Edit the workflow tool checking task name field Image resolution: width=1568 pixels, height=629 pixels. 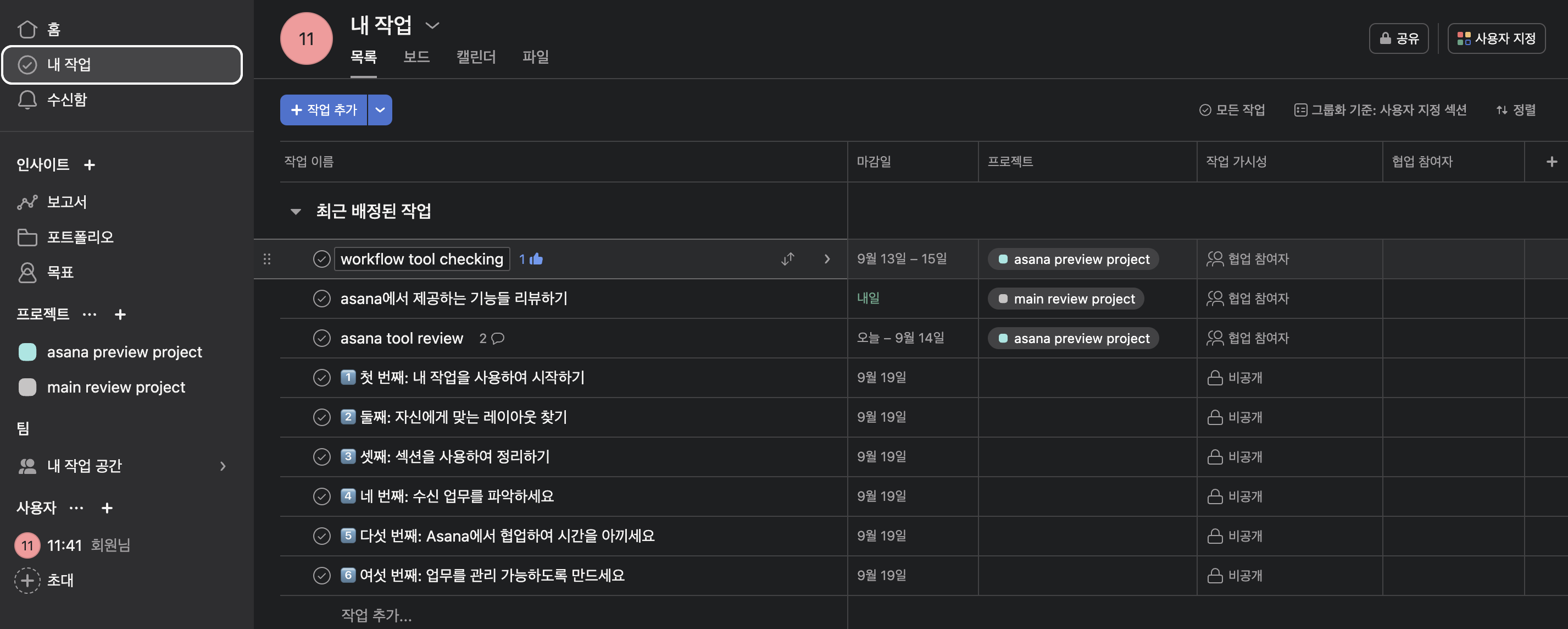click(x=422, y=260)
